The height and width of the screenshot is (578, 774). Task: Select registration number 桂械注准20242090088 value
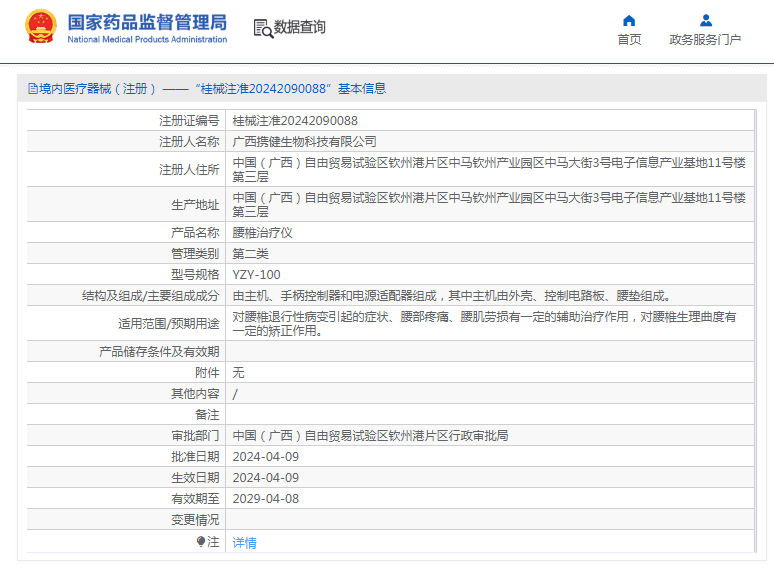pyautogui.click(x=295, y=121)
